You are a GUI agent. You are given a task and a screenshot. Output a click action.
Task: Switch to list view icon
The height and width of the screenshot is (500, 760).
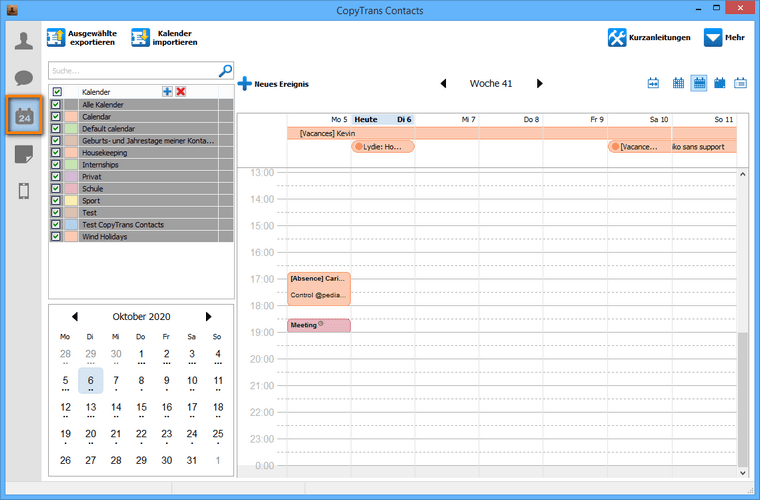click(x=740, y=83)
